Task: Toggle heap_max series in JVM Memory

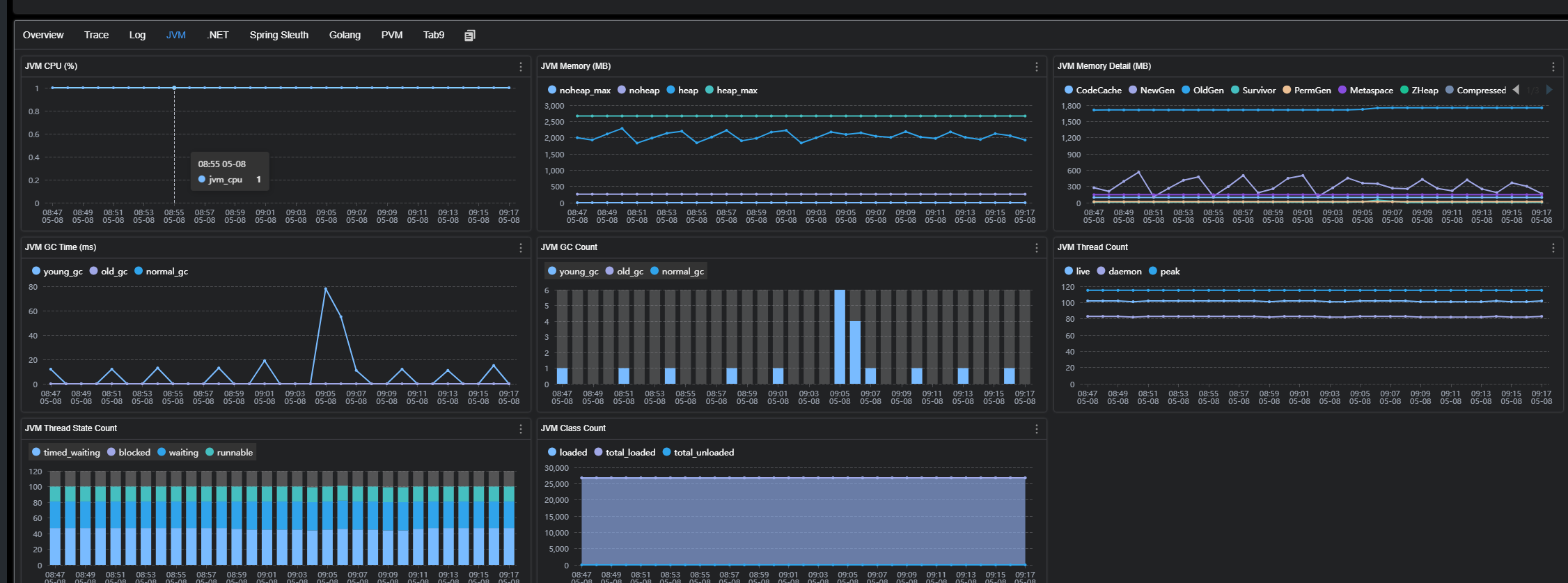Action: 731,91
